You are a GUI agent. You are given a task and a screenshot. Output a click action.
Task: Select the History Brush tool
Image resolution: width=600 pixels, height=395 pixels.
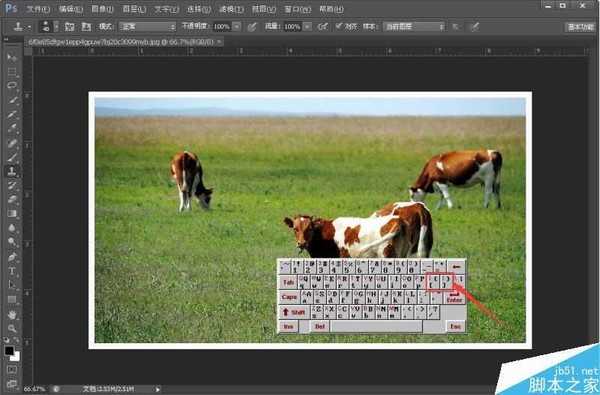pos(12,185)
